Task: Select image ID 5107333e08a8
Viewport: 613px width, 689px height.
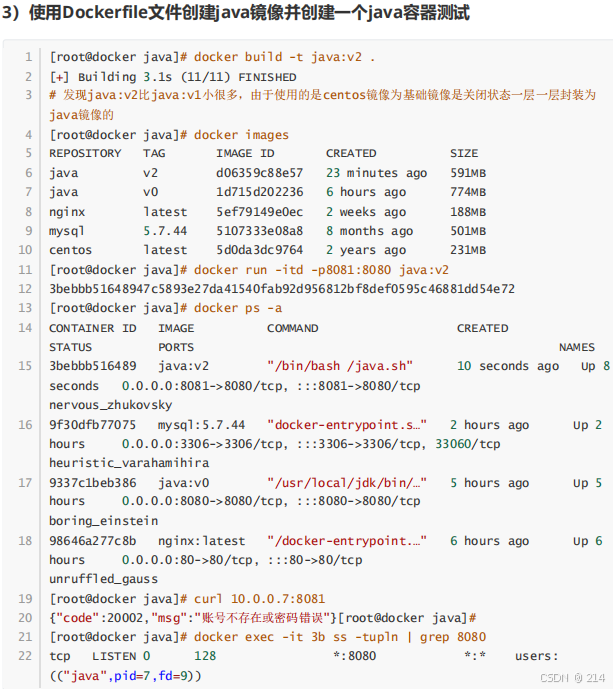Action: tap(259, 231)
